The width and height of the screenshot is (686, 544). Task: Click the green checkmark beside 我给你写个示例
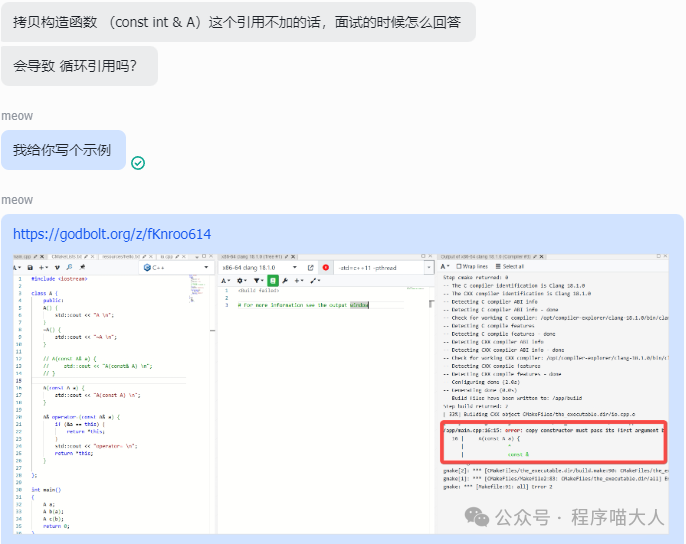138,163
